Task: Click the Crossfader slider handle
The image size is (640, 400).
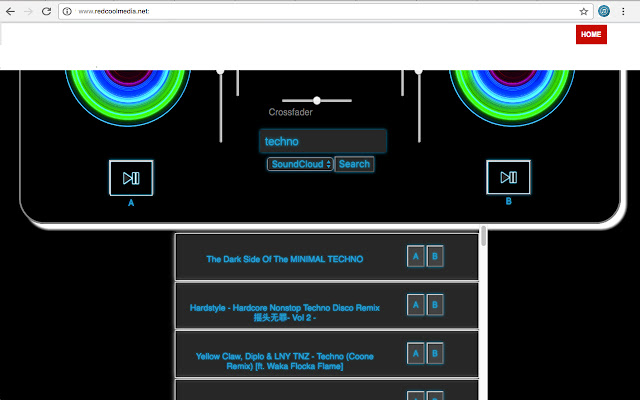Action: click(317, 100)
